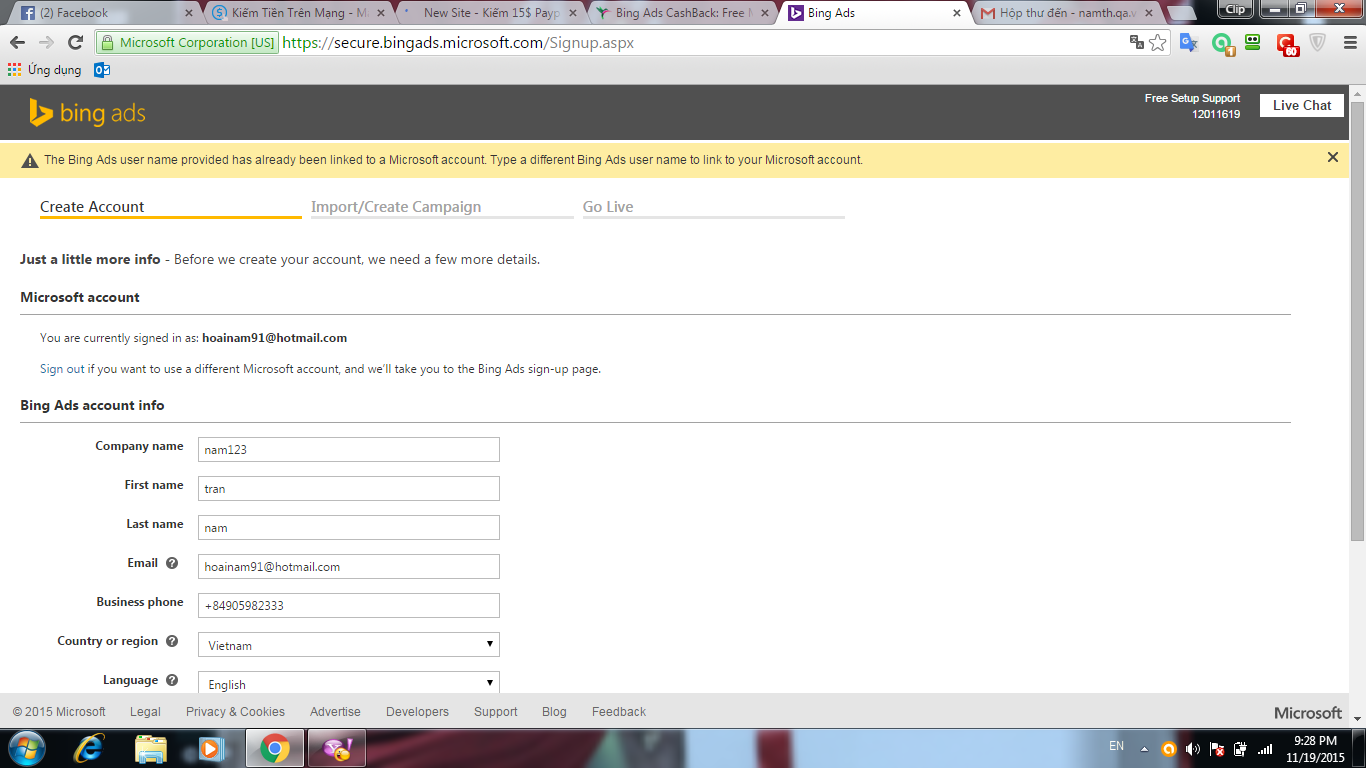Click the help icon next to Country or region

[172, 641]
